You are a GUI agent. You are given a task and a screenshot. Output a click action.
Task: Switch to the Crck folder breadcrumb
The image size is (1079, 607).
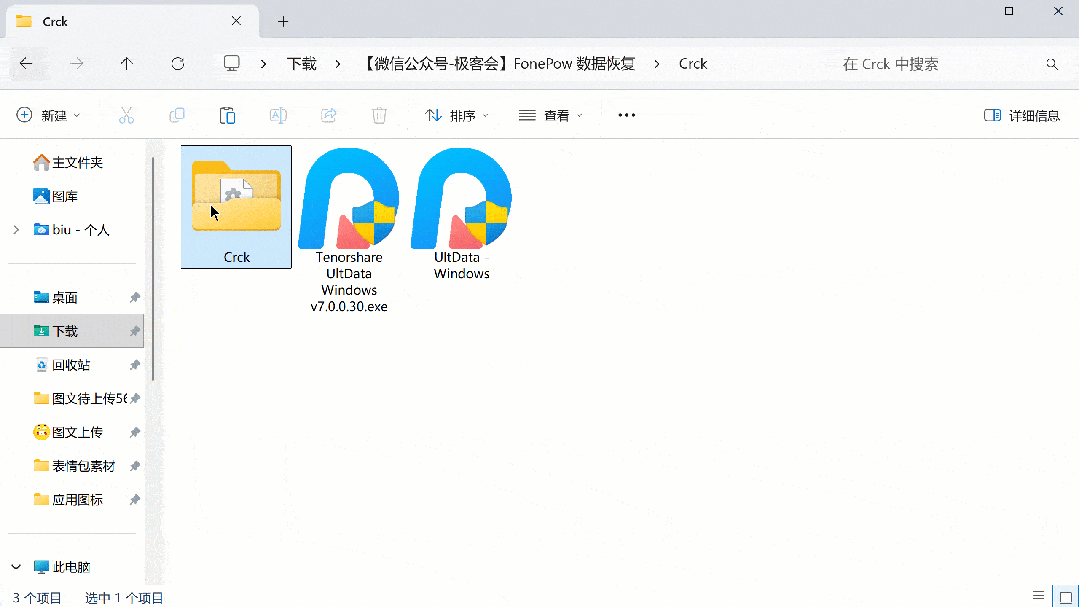point(693,63)
